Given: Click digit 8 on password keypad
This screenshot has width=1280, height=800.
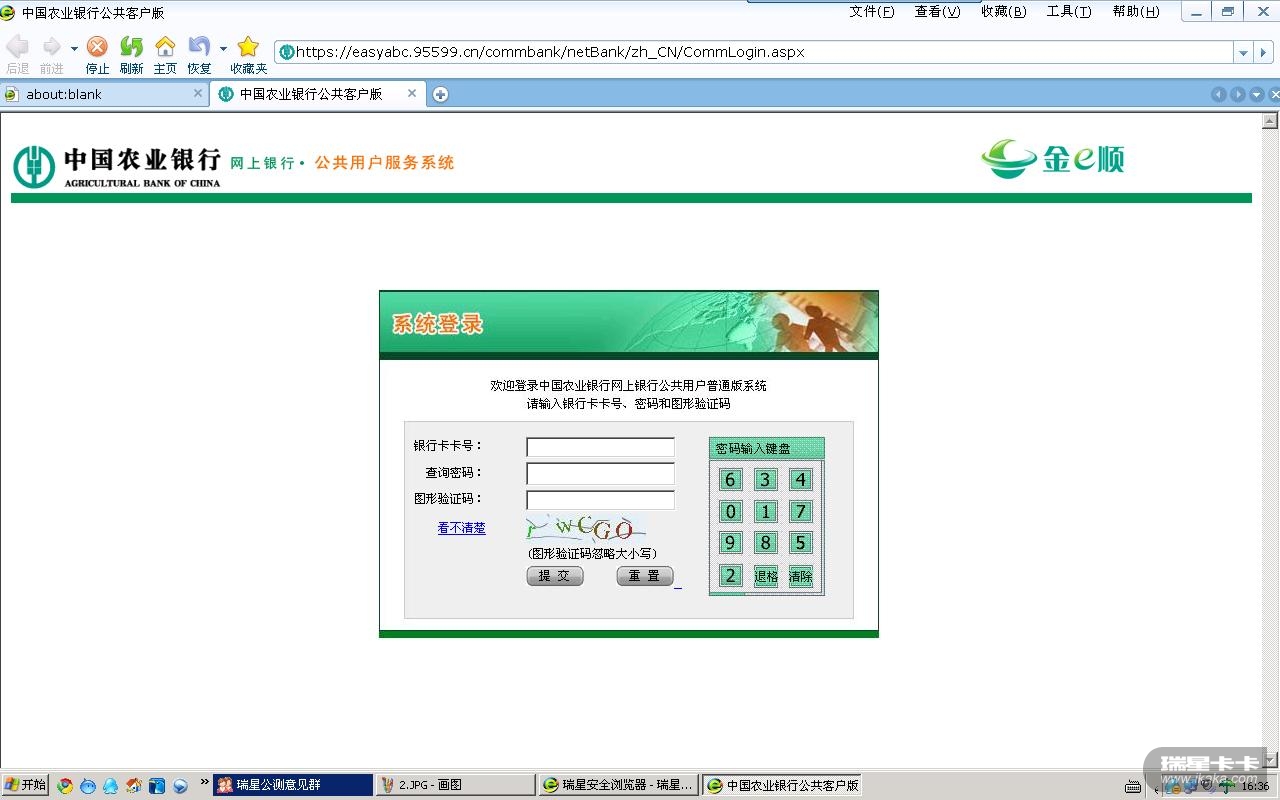Looking at the screenshot, I should coord(766,543).
